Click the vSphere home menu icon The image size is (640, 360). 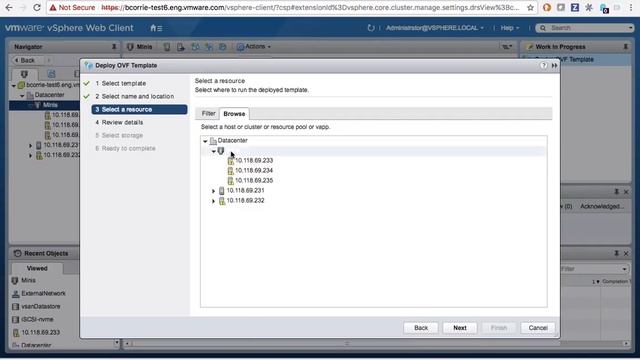156,28
